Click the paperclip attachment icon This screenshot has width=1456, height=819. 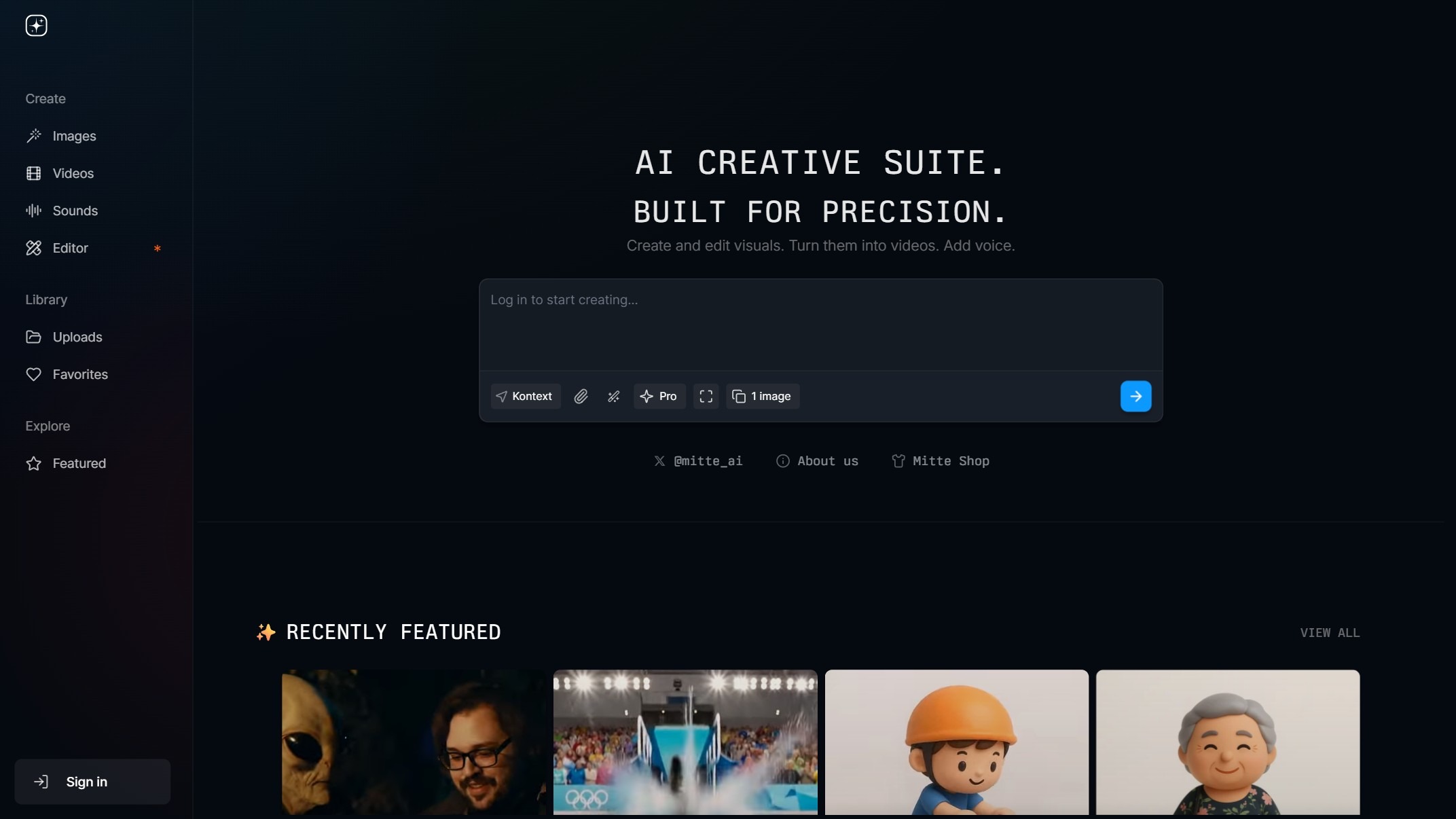coord(581,397)
